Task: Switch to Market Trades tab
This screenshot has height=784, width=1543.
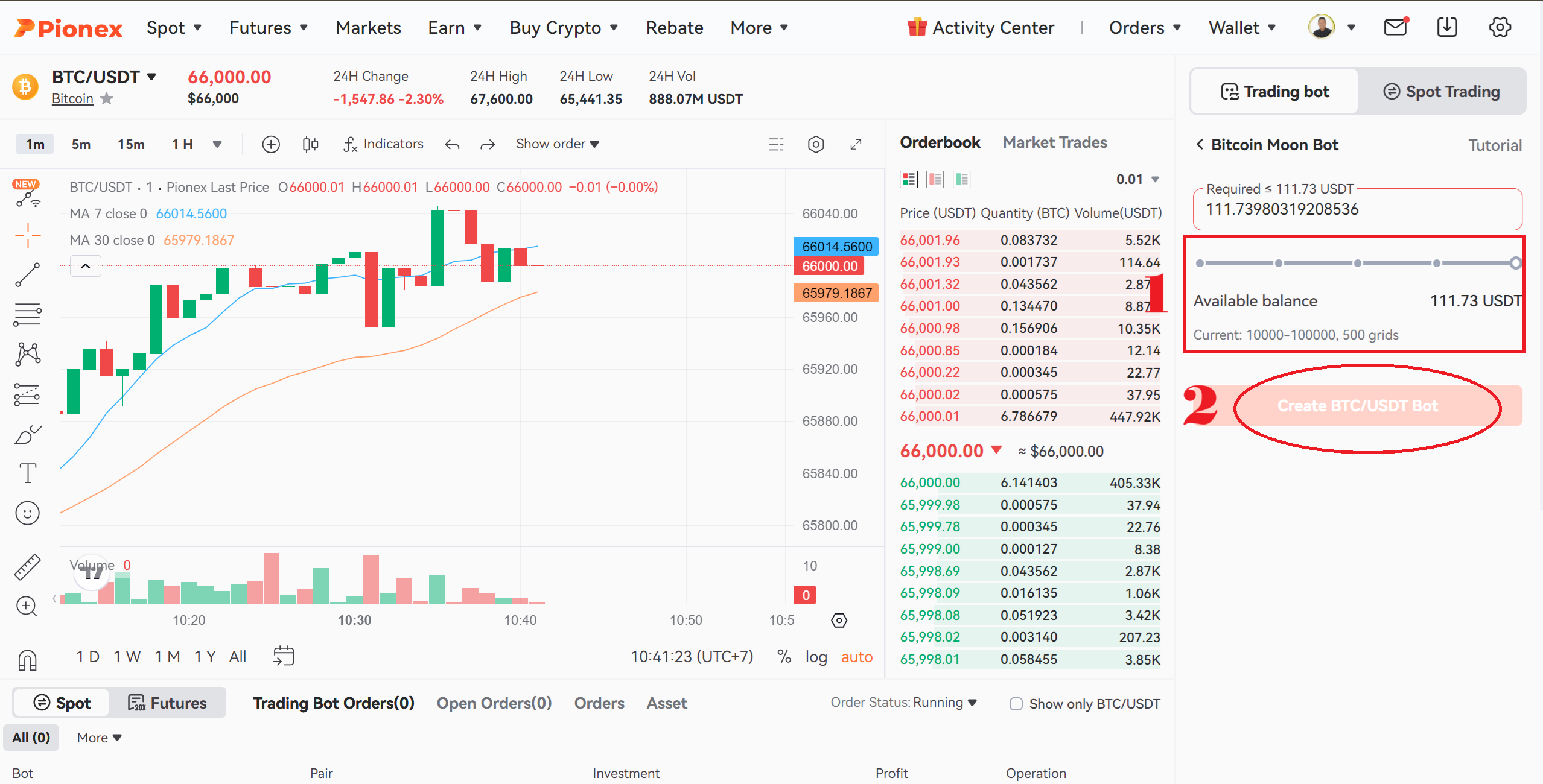Action: pyautogui.click(x=1055, y=142)
